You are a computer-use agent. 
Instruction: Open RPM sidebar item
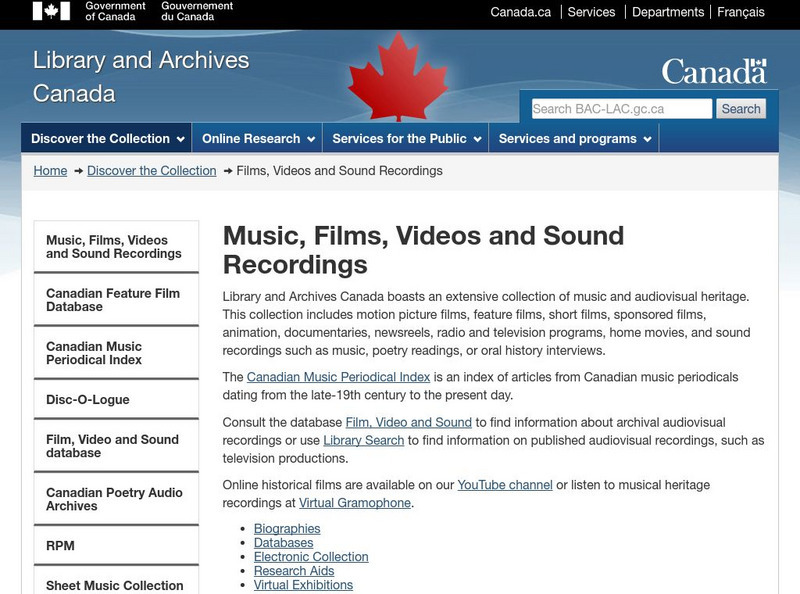(116, 545)
